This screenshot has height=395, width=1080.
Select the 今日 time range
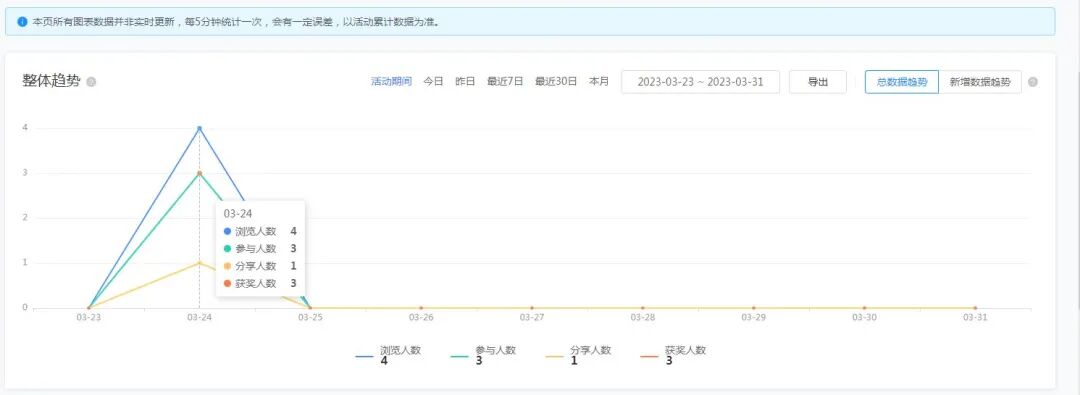click(433, 81)
